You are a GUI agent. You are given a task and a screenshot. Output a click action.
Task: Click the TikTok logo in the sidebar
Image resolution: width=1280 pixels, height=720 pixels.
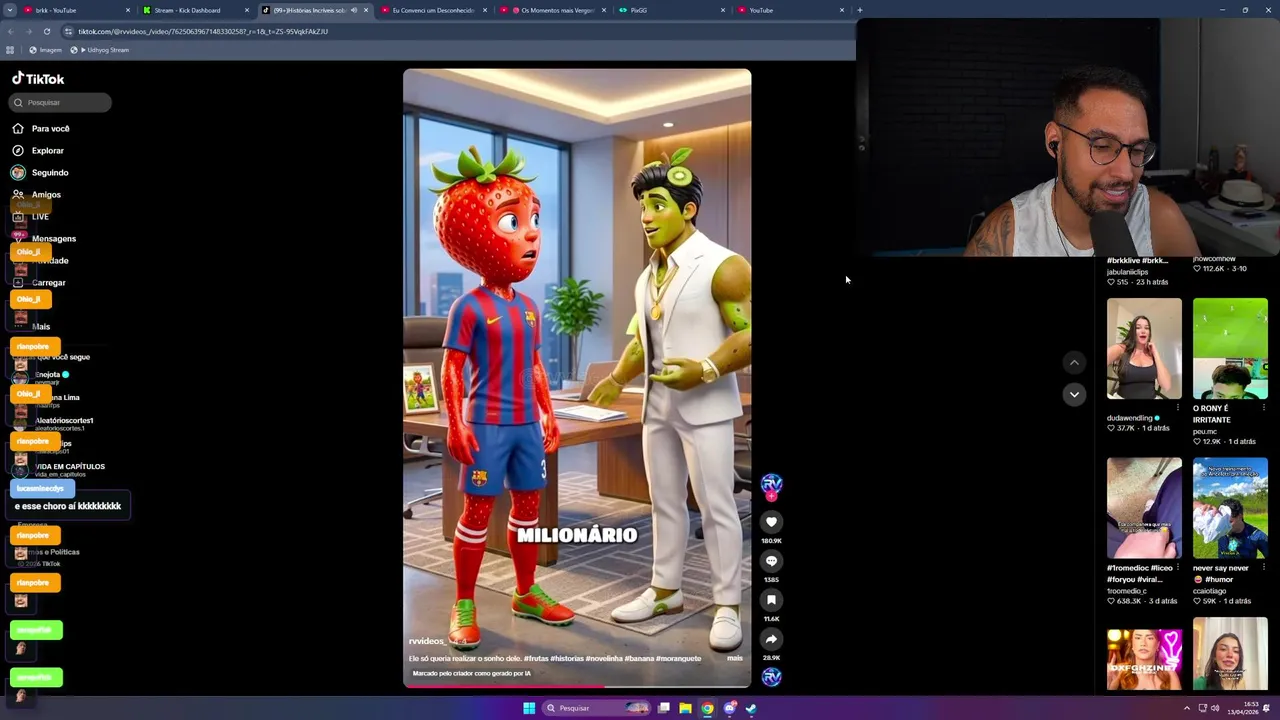(38, 79)
